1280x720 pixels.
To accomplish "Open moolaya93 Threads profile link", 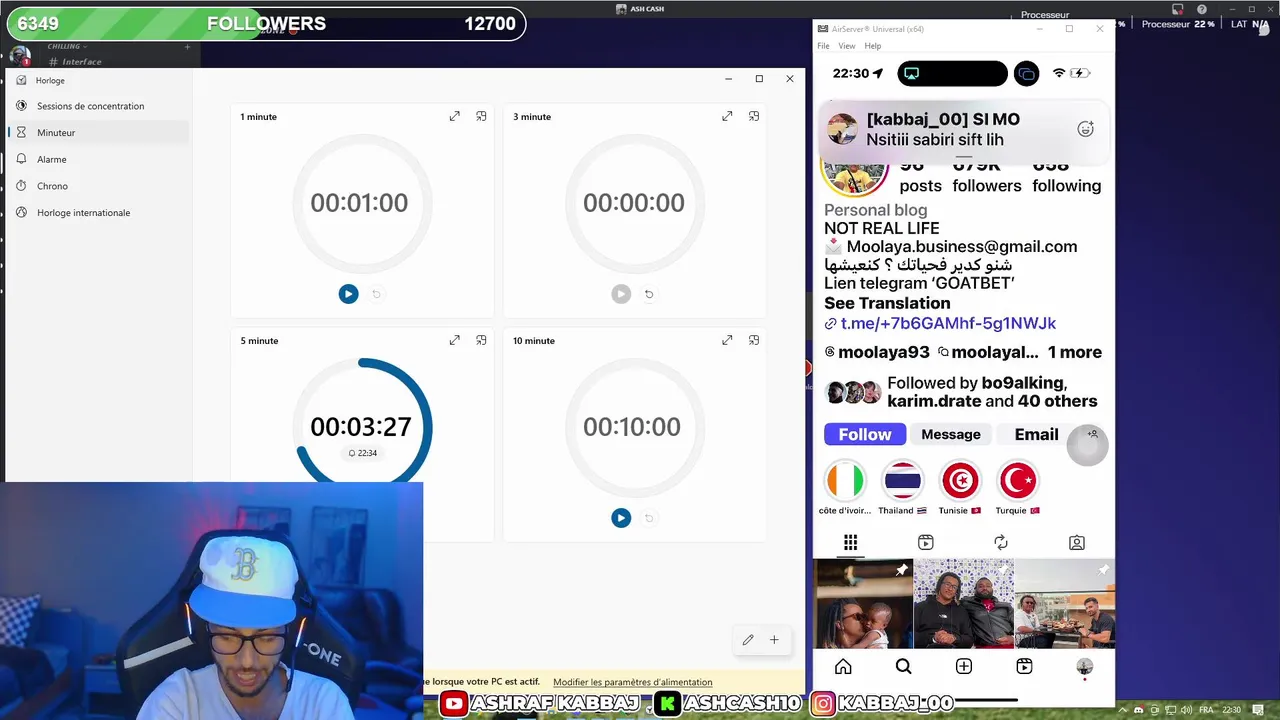I will click(877, 352).
